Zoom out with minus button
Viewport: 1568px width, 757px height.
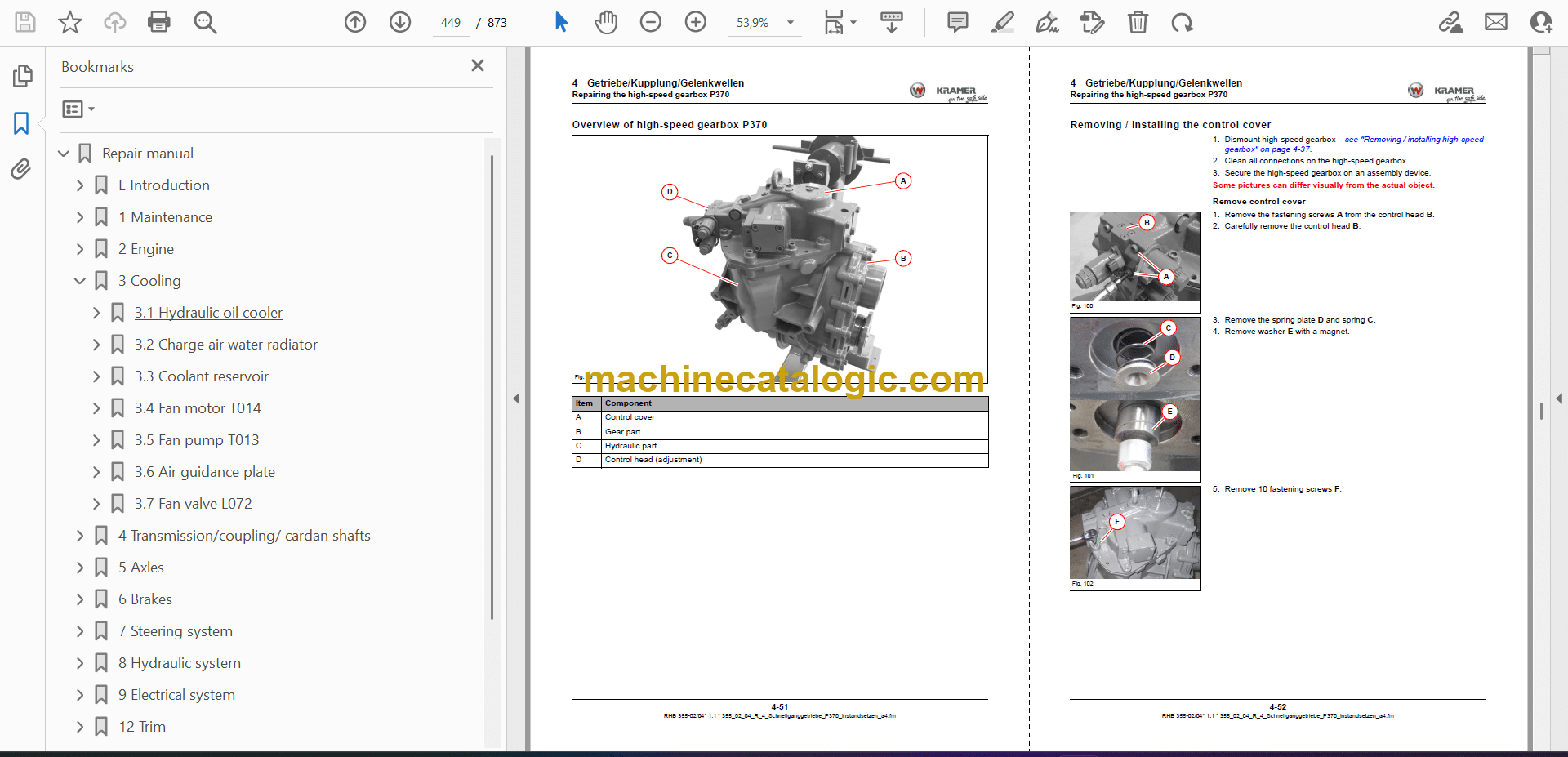pyautogui.click(x=651, y=22)
